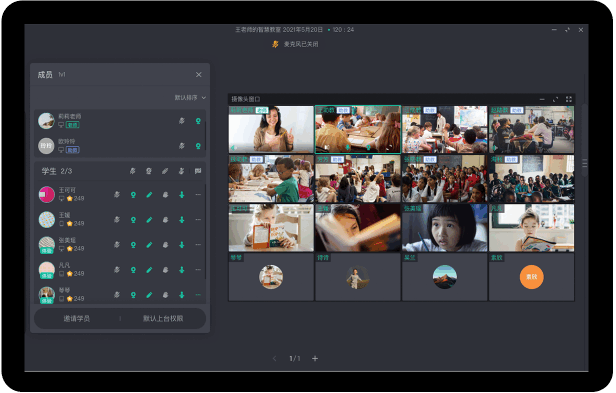This screenshot has height=393, width=616.
Task: Restore size of 摄像头窗口 panel
Action: tap(556, 99)
